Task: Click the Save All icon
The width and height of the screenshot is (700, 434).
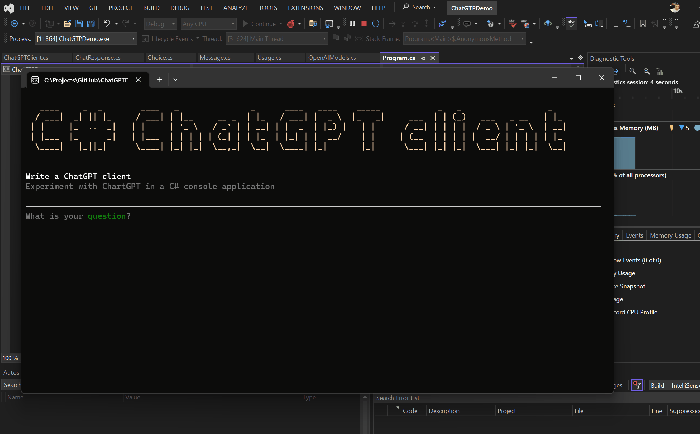Action: pyautogui.click(x=91, y=24)
